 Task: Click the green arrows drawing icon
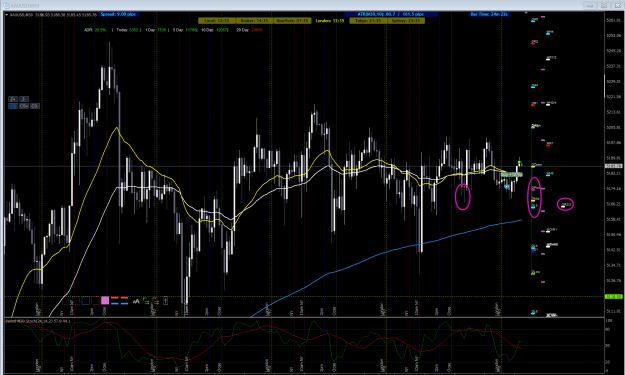coord(146,300)
